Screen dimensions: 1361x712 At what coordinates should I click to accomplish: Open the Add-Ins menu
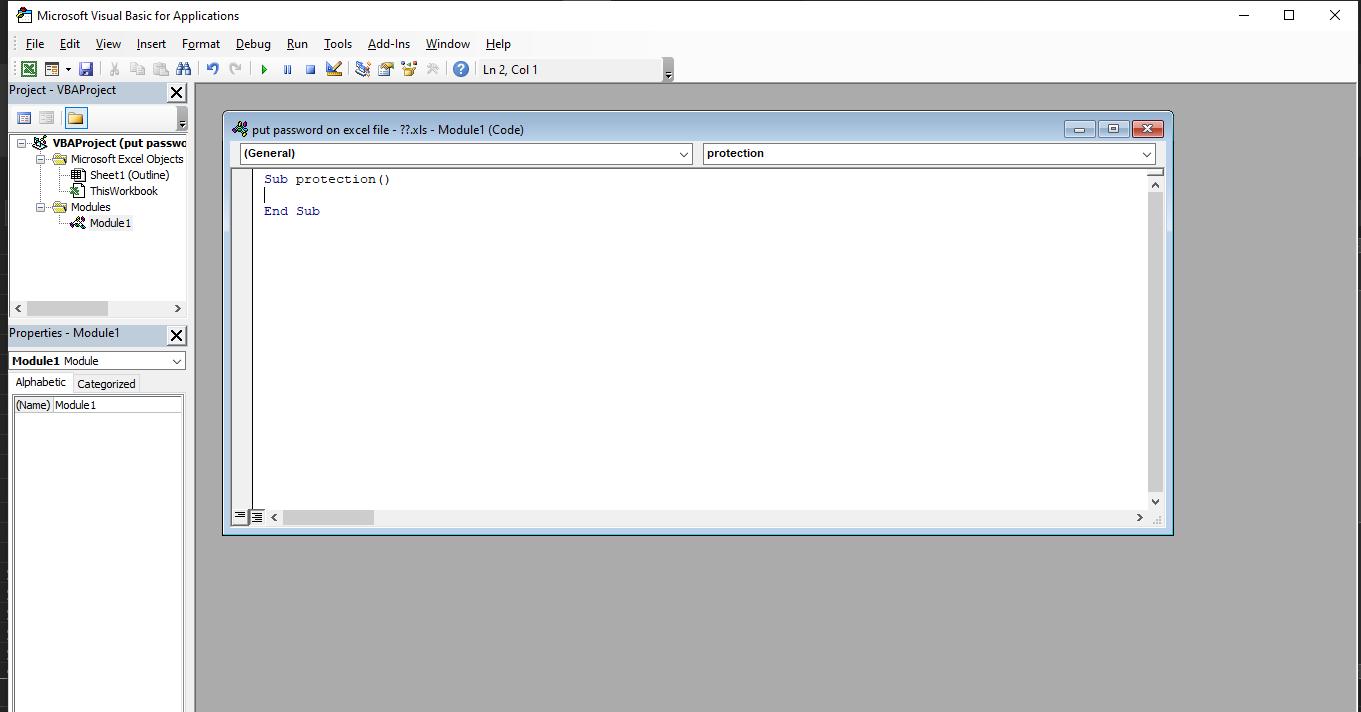click(388, 44)
